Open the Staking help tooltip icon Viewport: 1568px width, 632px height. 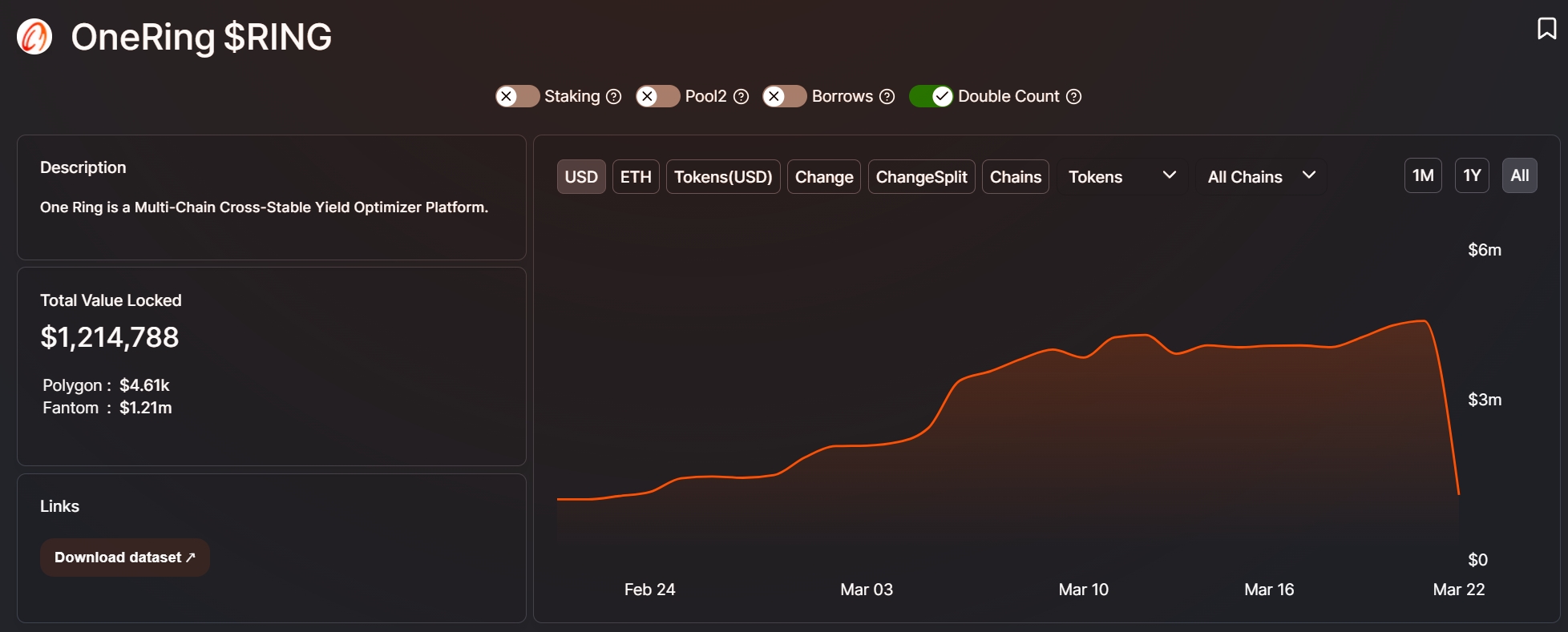[614, 97]
